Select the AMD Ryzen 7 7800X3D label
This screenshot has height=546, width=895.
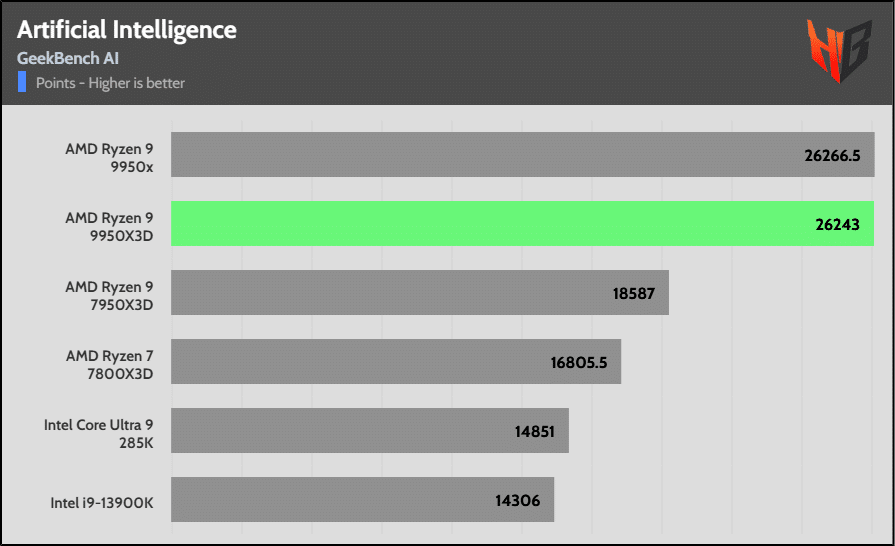click(109, 363)
